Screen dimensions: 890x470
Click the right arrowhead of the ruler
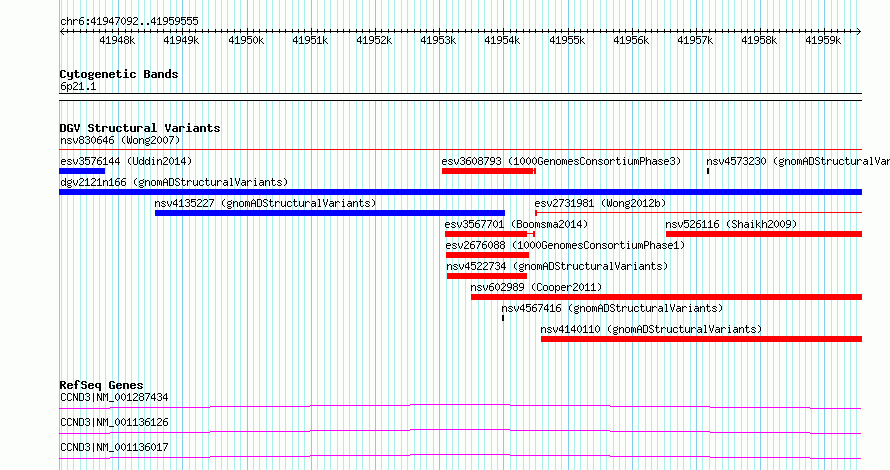(x=859, y=32)
